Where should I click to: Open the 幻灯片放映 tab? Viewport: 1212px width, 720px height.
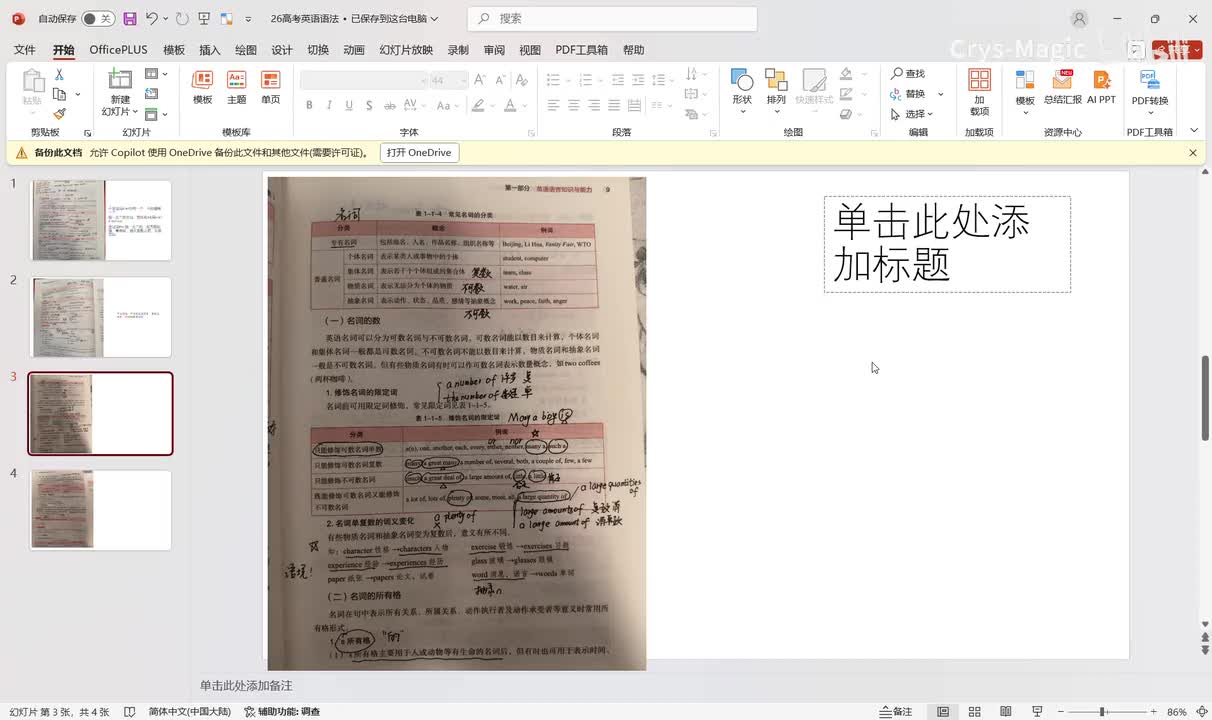406,50
